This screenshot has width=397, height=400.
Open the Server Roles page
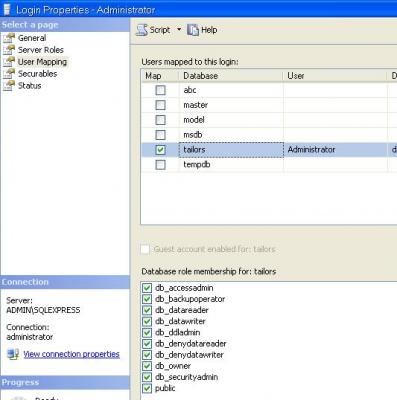click(41, 50)
